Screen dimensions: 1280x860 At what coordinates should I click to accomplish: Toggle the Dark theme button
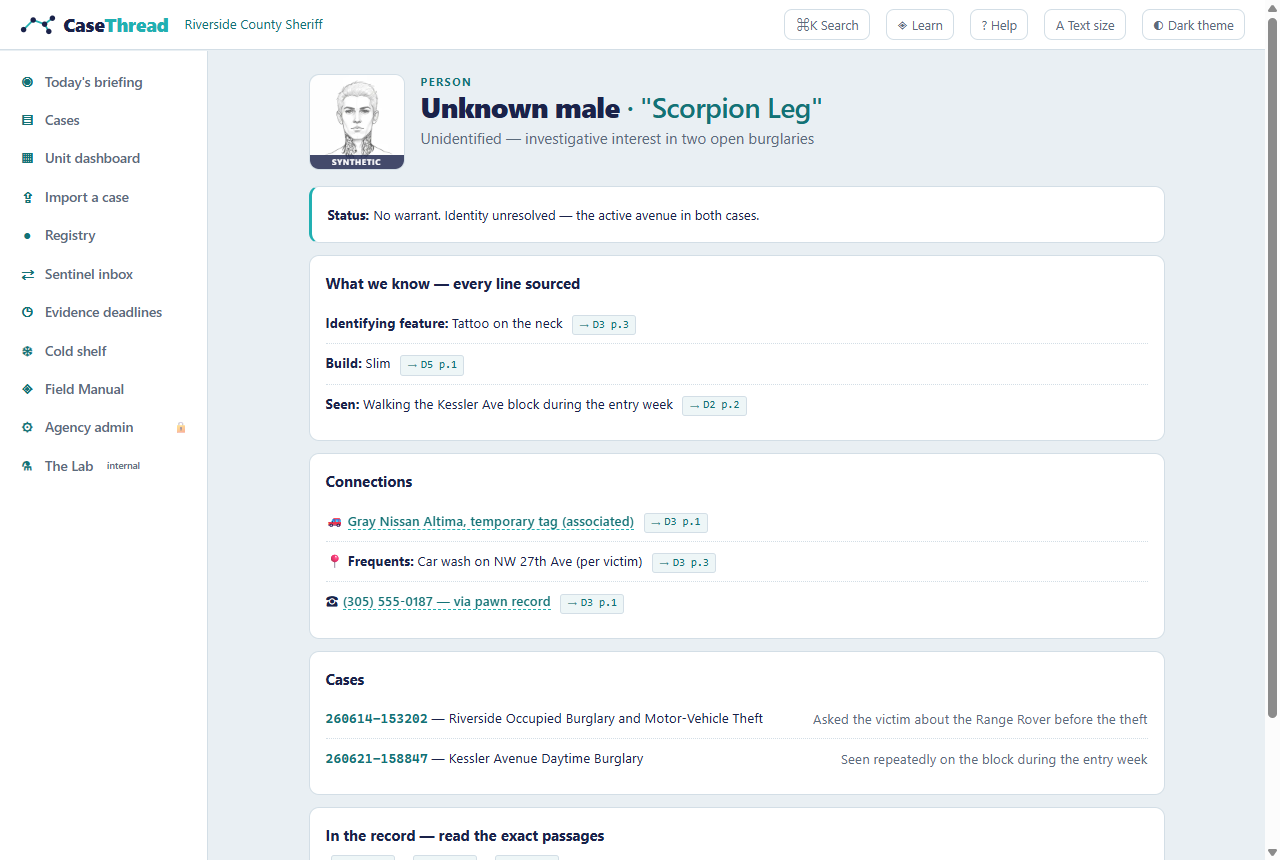coord(1193,25)
